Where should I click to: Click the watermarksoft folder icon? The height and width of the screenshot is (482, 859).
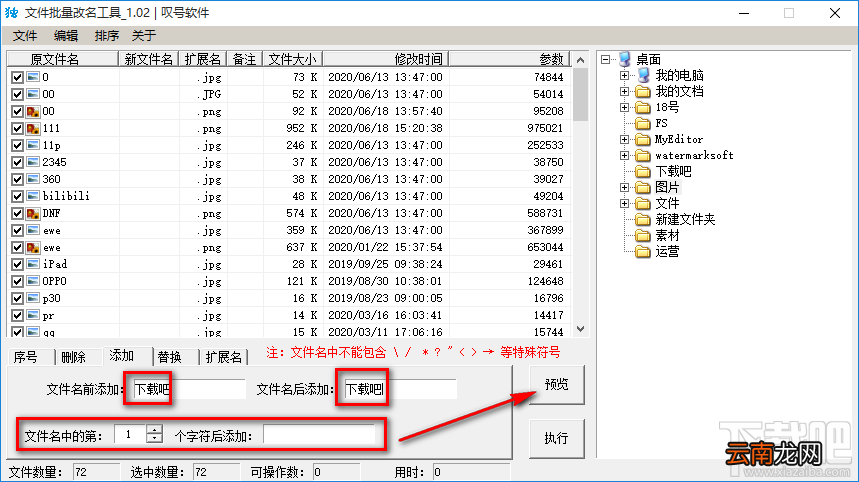tap(643, 155)
